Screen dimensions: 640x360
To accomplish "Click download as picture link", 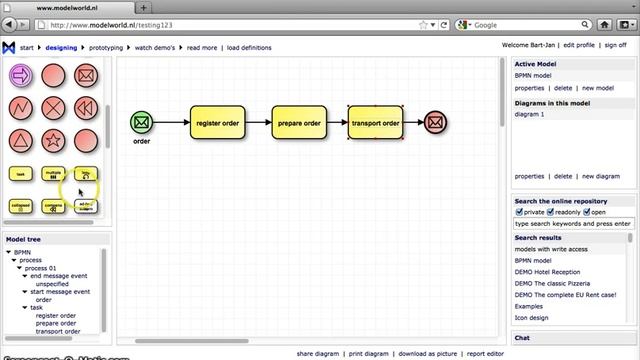I will (x=428, y=354).
